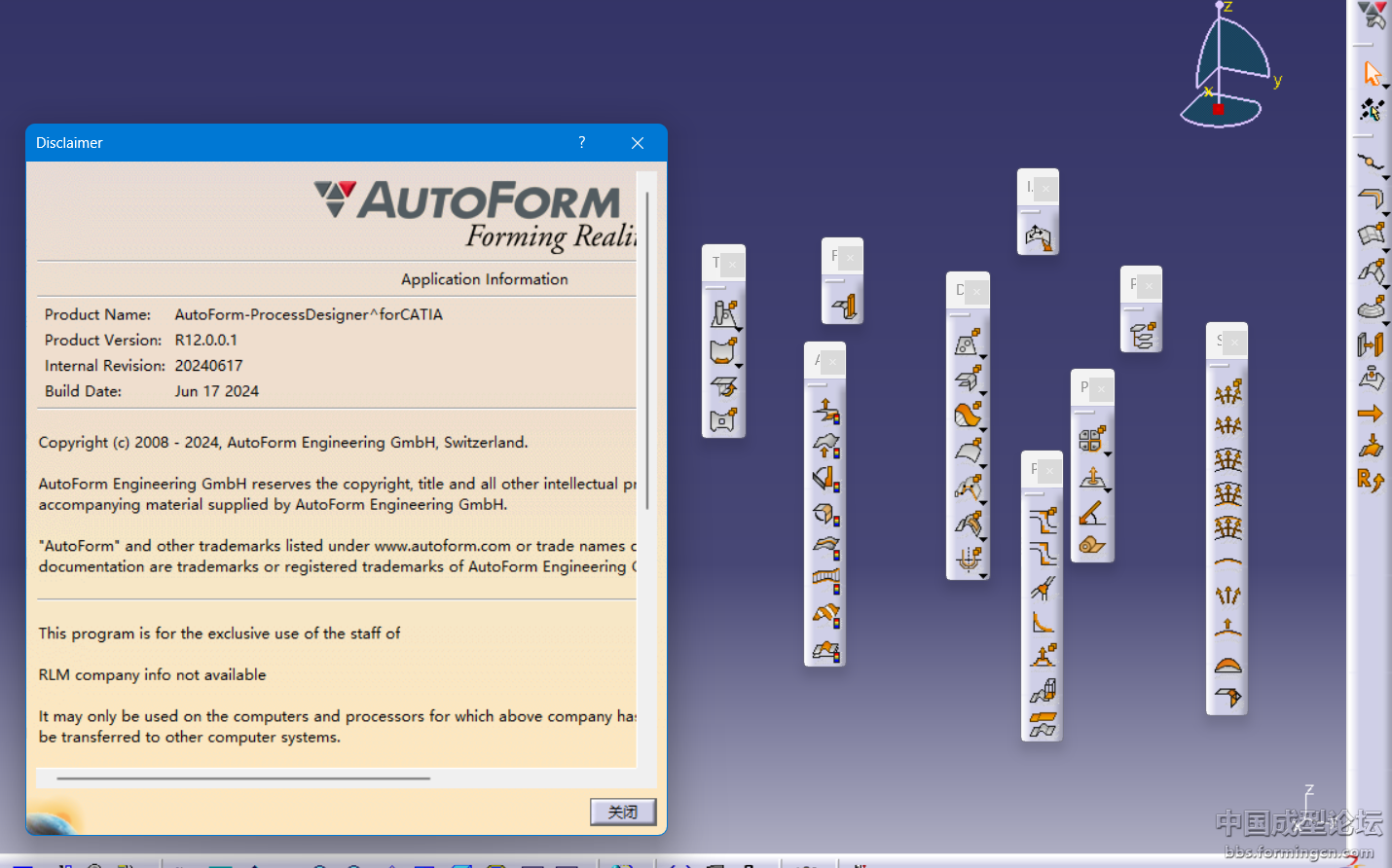The width and height of the screenshot is (1392, 868).
Task: Click the orange parallel bars offset icon
Action: pos(1371,344)
